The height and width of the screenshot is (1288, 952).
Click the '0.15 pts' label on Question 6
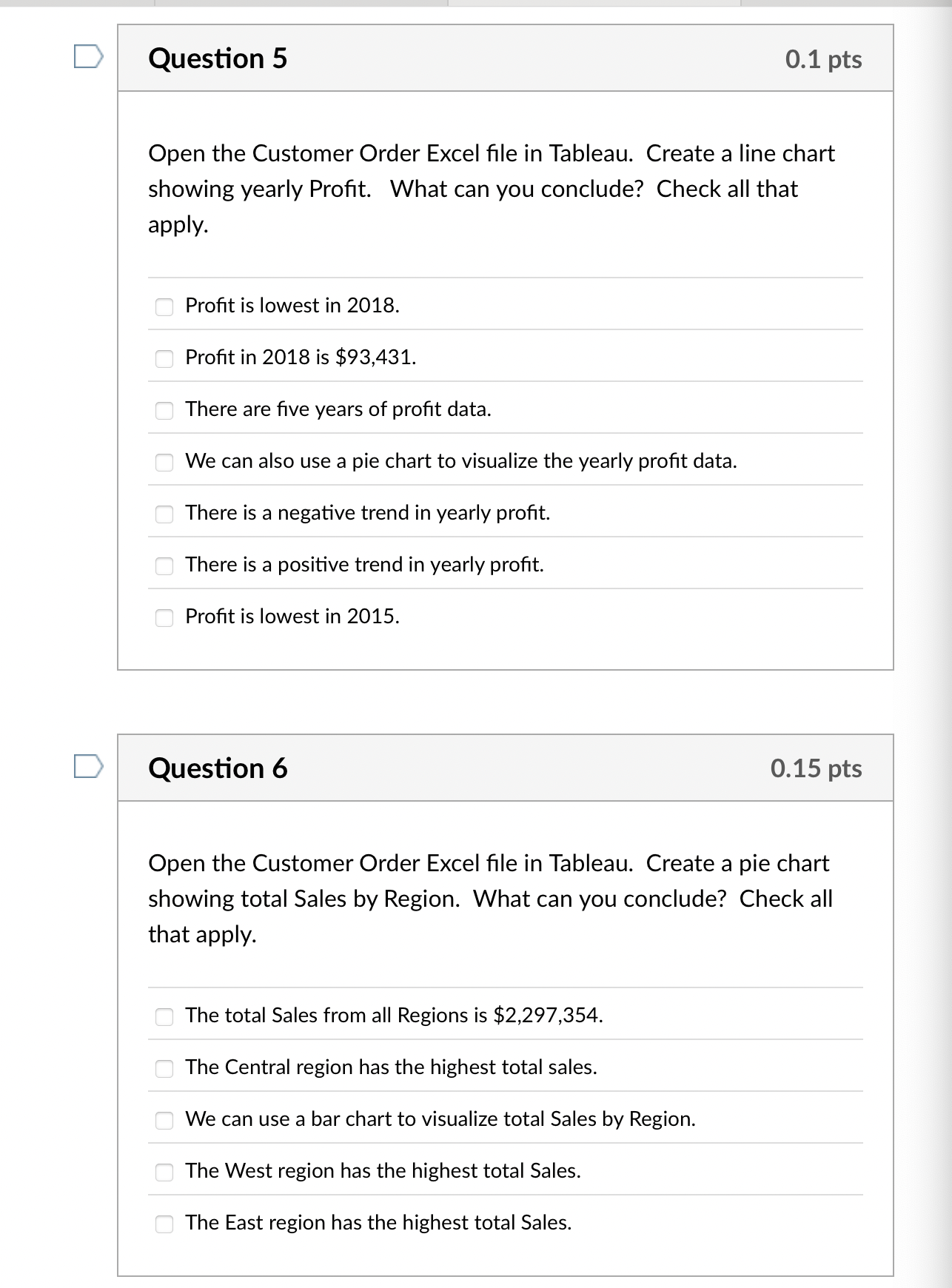point(818,768)
